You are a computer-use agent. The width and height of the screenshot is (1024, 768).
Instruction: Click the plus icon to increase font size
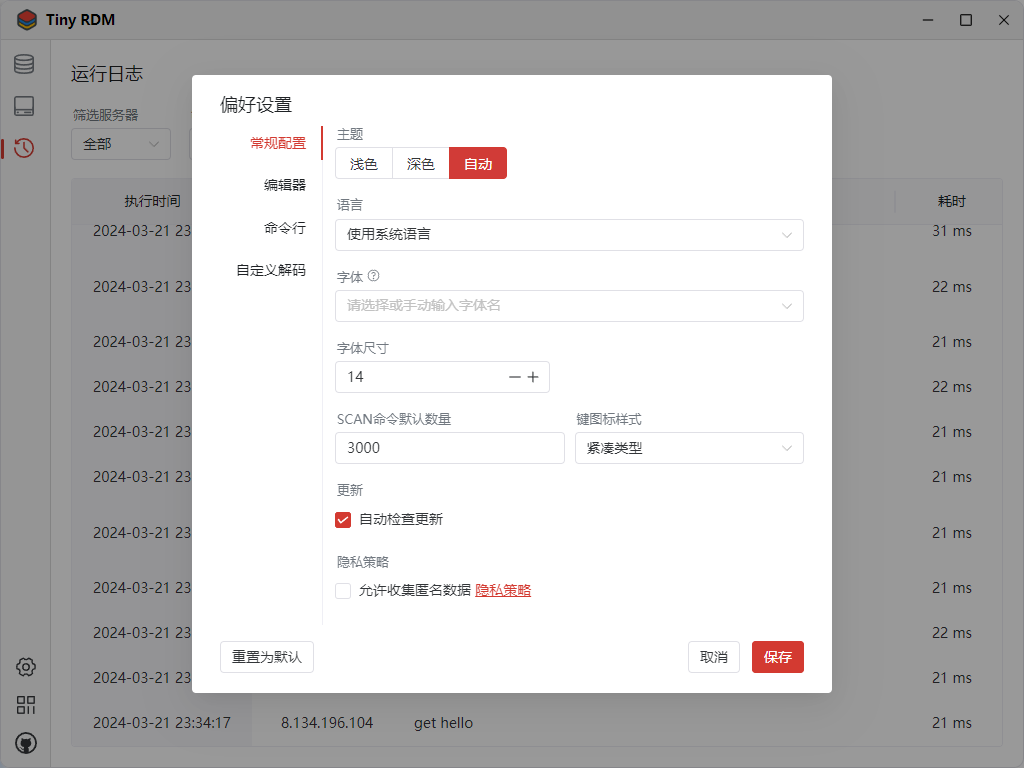tap(533, 377)
